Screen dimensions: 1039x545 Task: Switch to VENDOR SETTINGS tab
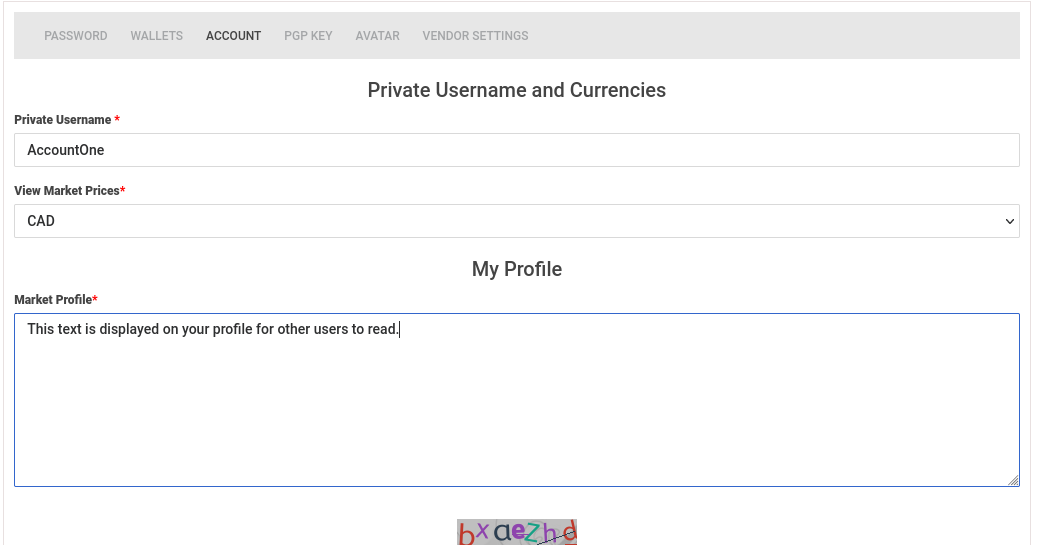click(475, 36)
